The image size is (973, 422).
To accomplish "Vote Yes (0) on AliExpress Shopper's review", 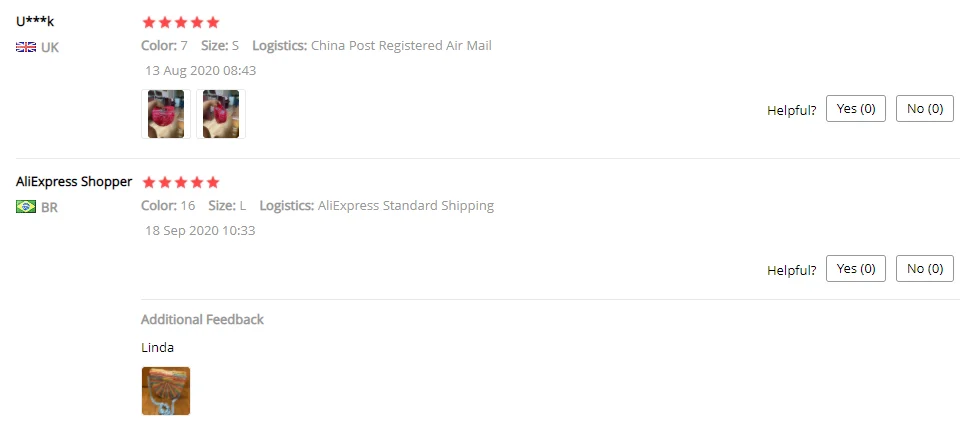I will click(x=855, y=269).
